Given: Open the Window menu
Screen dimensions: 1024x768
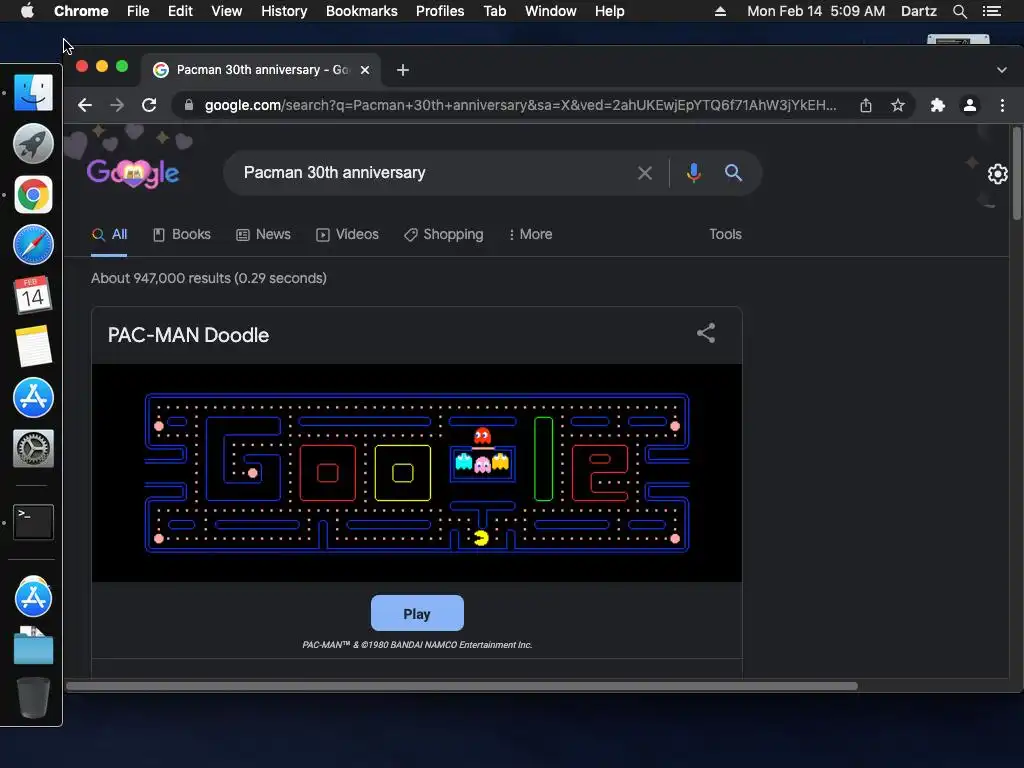Looking at the screenshot, I should tap(551, 11).
